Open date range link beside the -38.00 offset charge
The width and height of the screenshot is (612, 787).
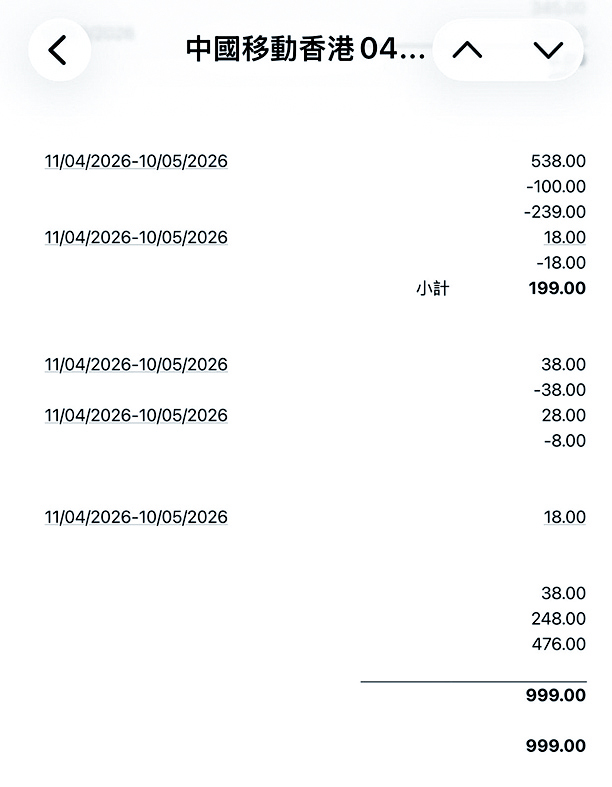(x=136, y=365)
